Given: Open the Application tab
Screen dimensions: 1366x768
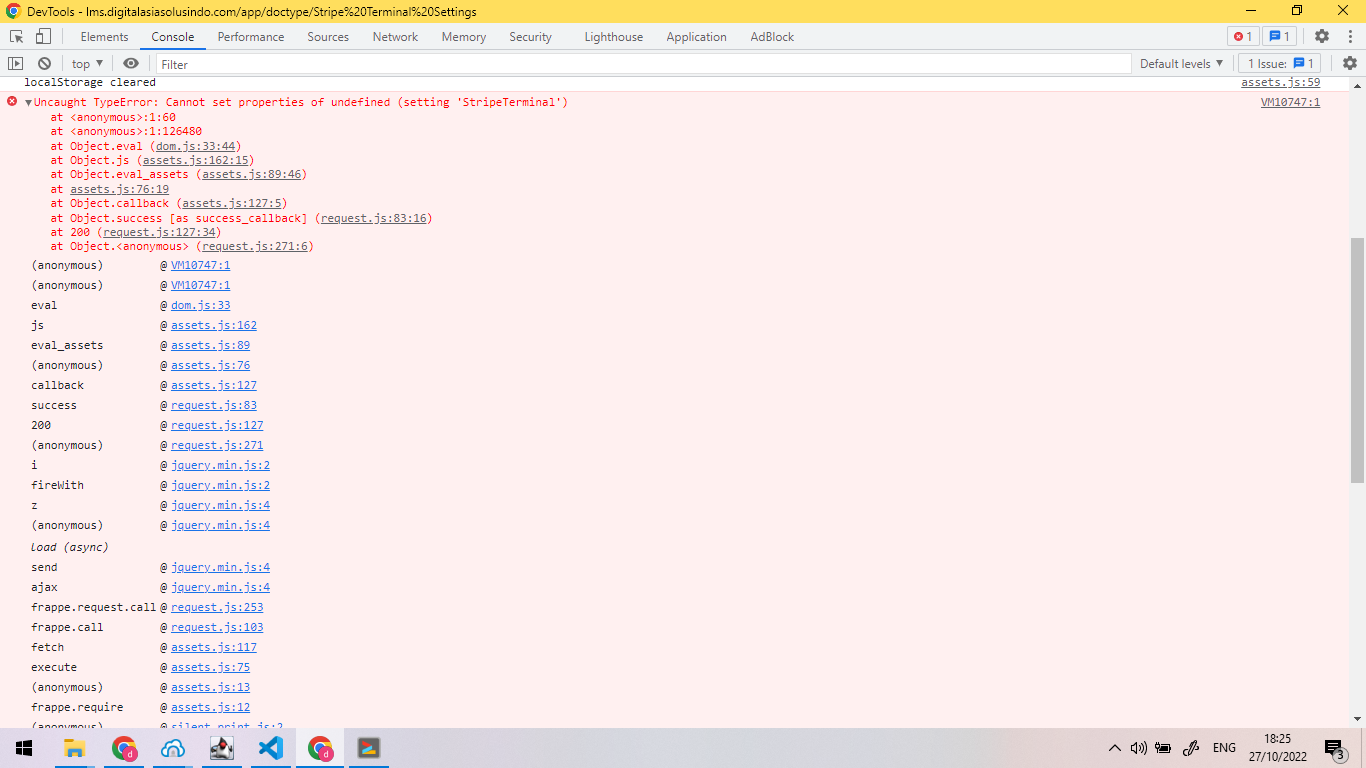Looking at the screenshot, I should point(696,37).
